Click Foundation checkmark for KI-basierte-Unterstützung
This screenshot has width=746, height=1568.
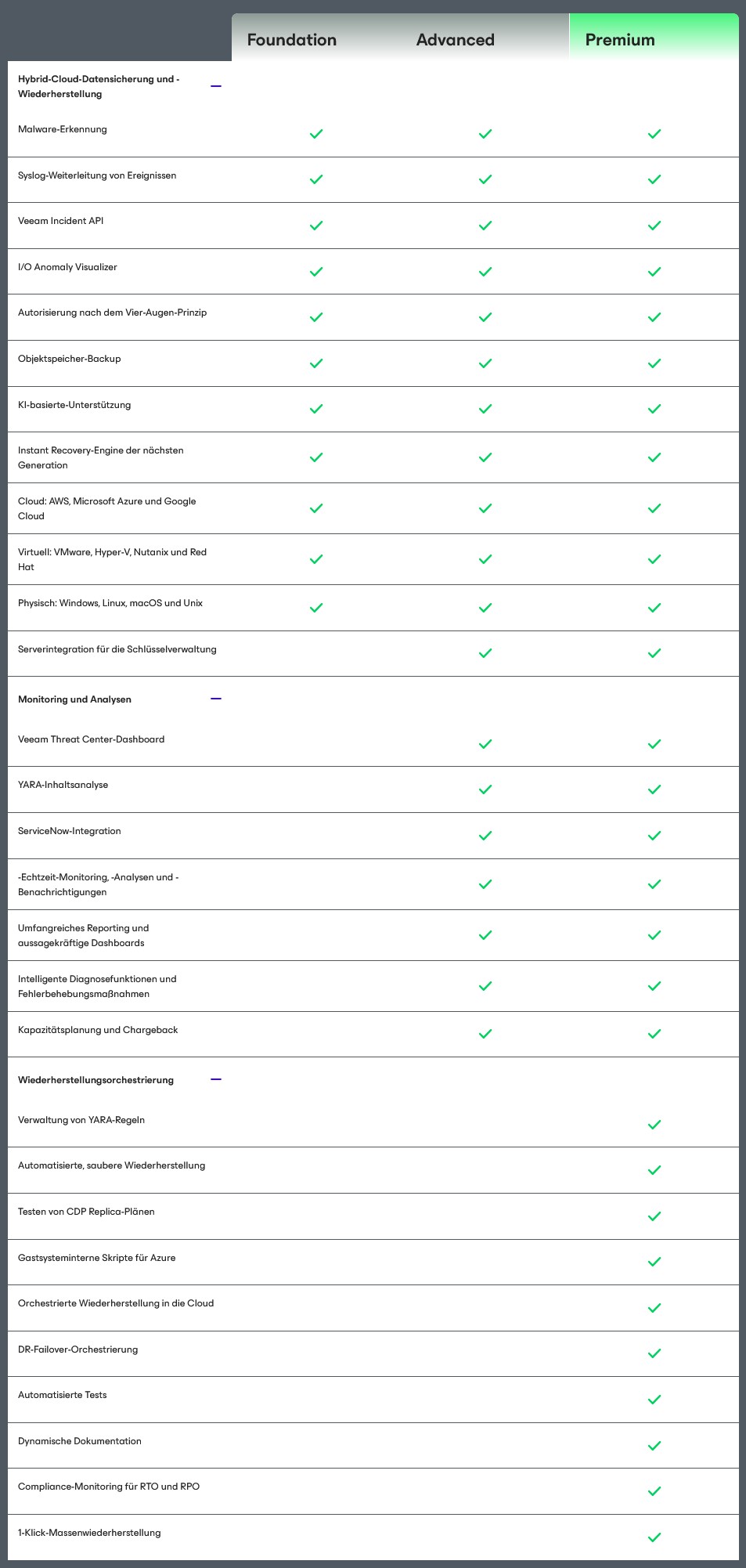[x=316, y=409]
